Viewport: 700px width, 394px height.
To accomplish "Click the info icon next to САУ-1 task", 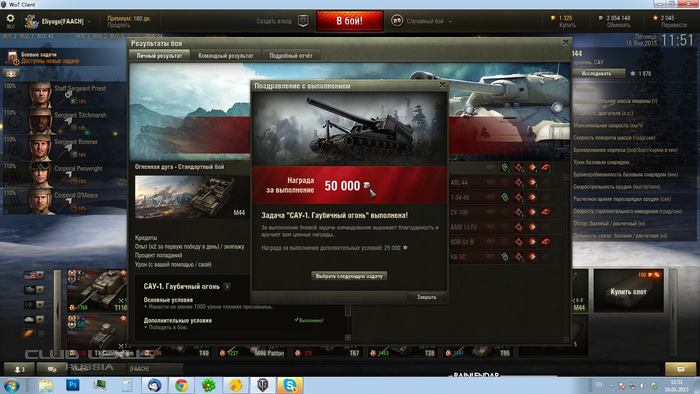I will (227, 287).
